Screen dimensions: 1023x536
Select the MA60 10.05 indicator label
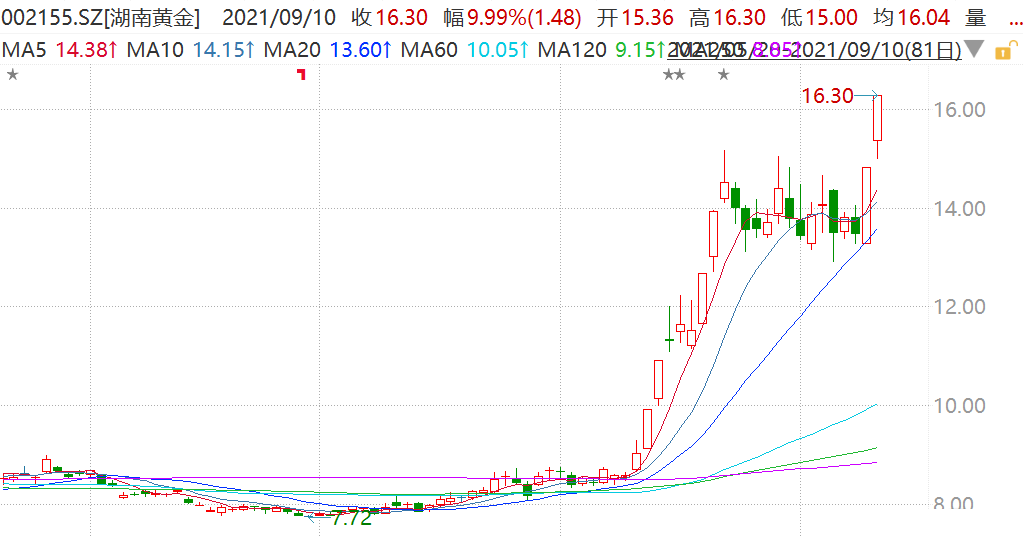click(465, 50)
